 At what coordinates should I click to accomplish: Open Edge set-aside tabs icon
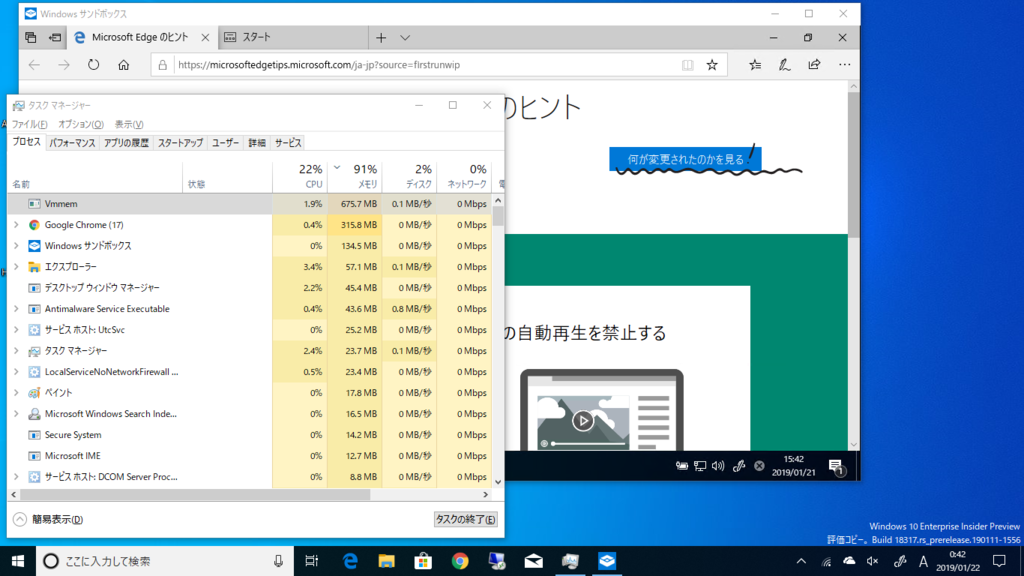pyautogui.click(x=31, y=37)
